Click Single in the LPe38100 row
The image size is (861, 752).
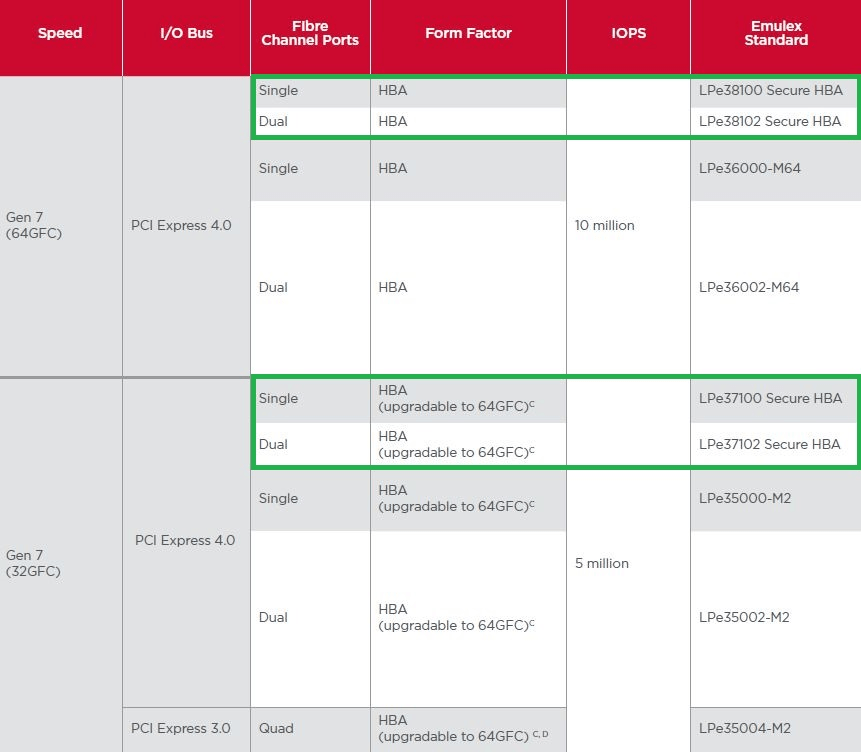click(x=278, y=90)
